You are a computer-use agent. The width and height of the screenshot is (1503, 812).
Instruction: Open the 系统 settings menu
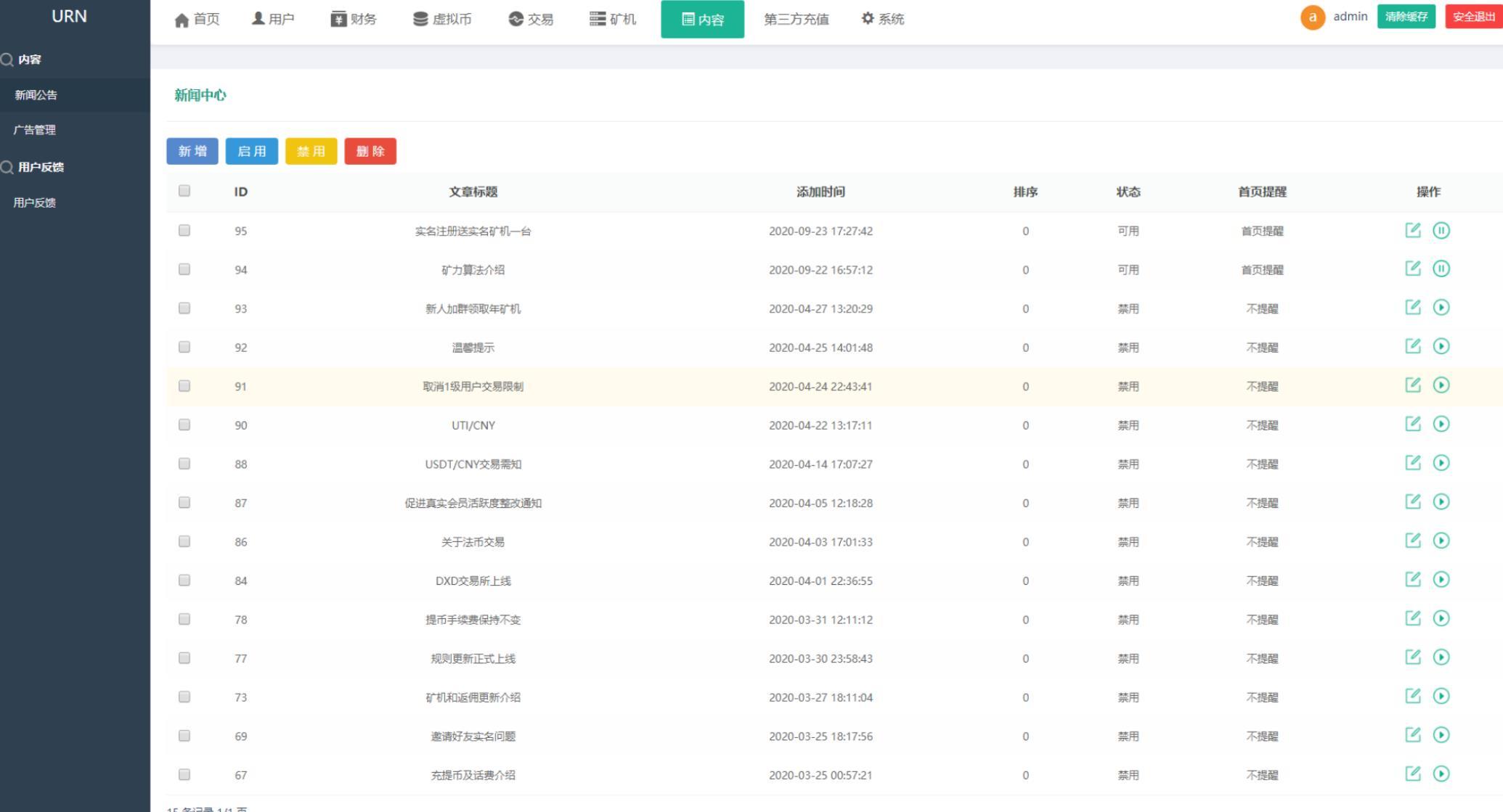tap(882, 19)
